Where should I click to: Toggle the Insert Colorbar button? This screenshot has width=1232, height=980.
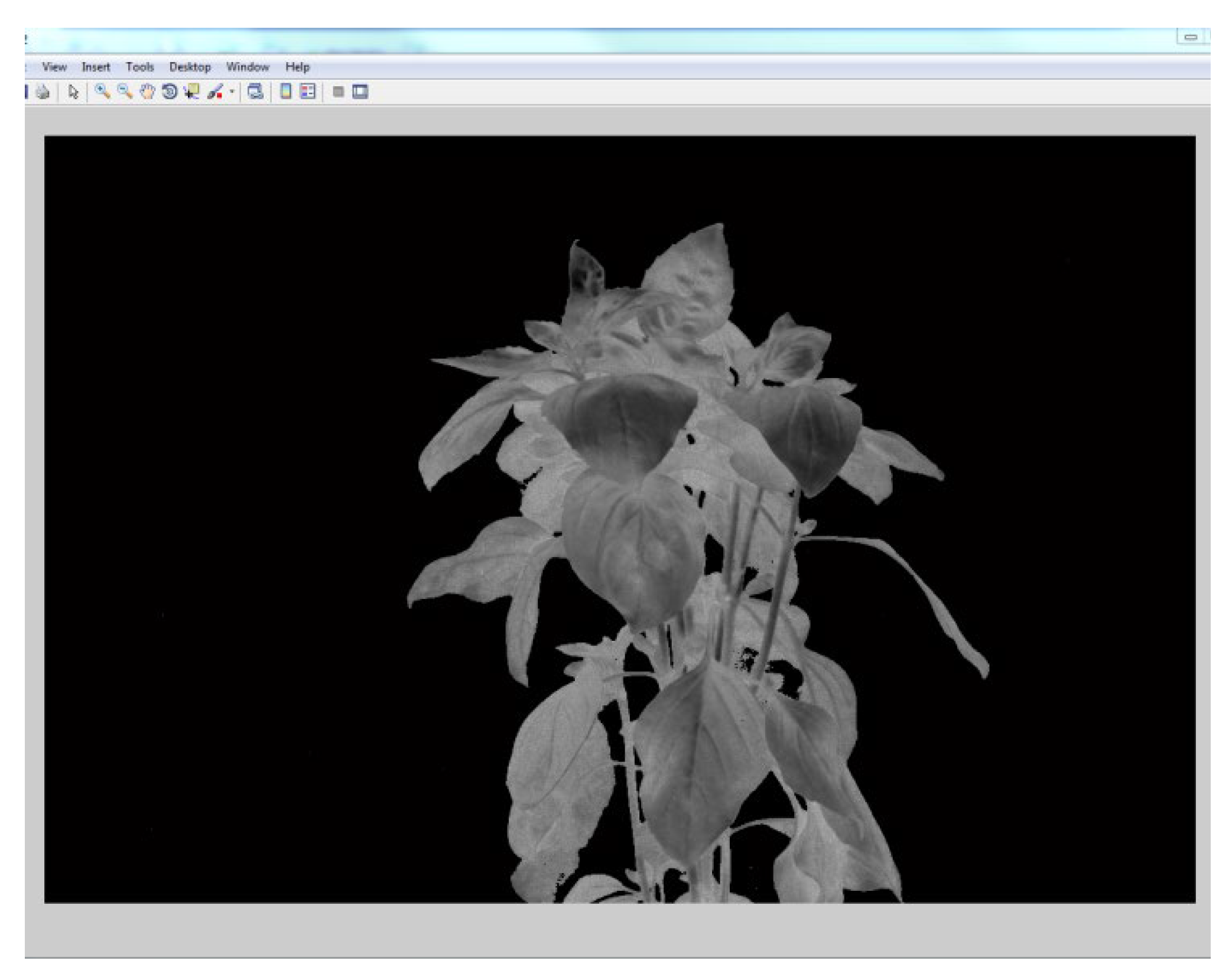(285, 92)
